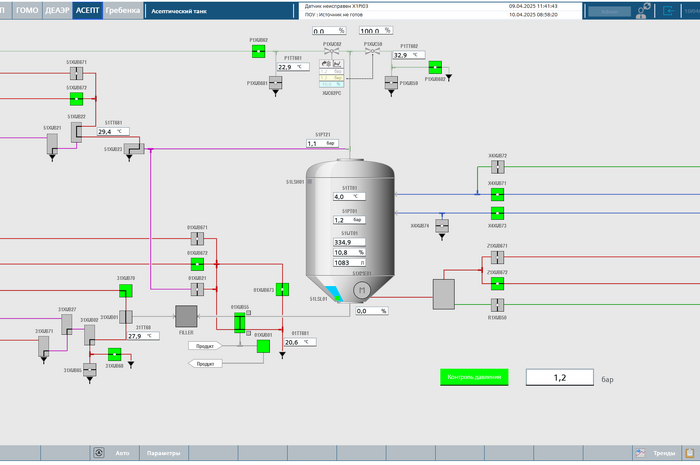Switch to the Гребенка tab
This screenshot has height=465, width=700.
point(122,9)
